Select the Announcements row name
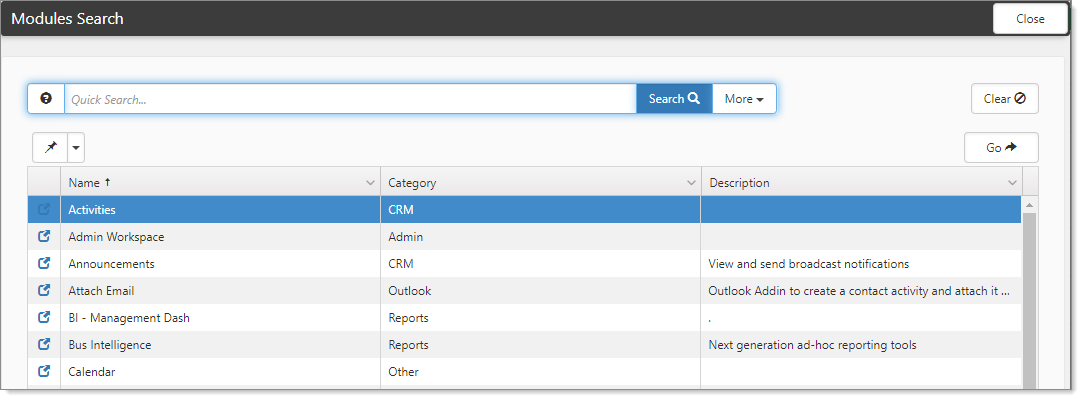Viewport: 1082px width, 400px height. (111, 263)
